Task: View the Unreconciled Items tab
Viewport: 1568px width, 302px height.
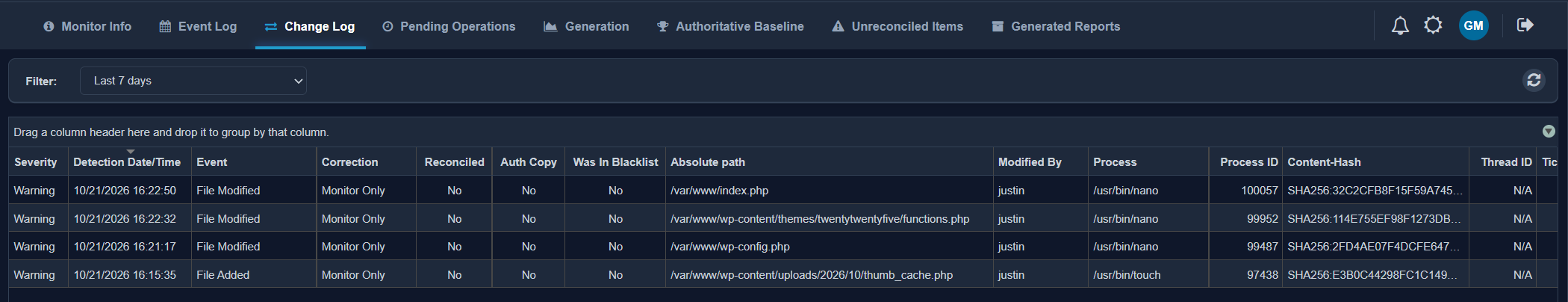Action: point(897,26)
